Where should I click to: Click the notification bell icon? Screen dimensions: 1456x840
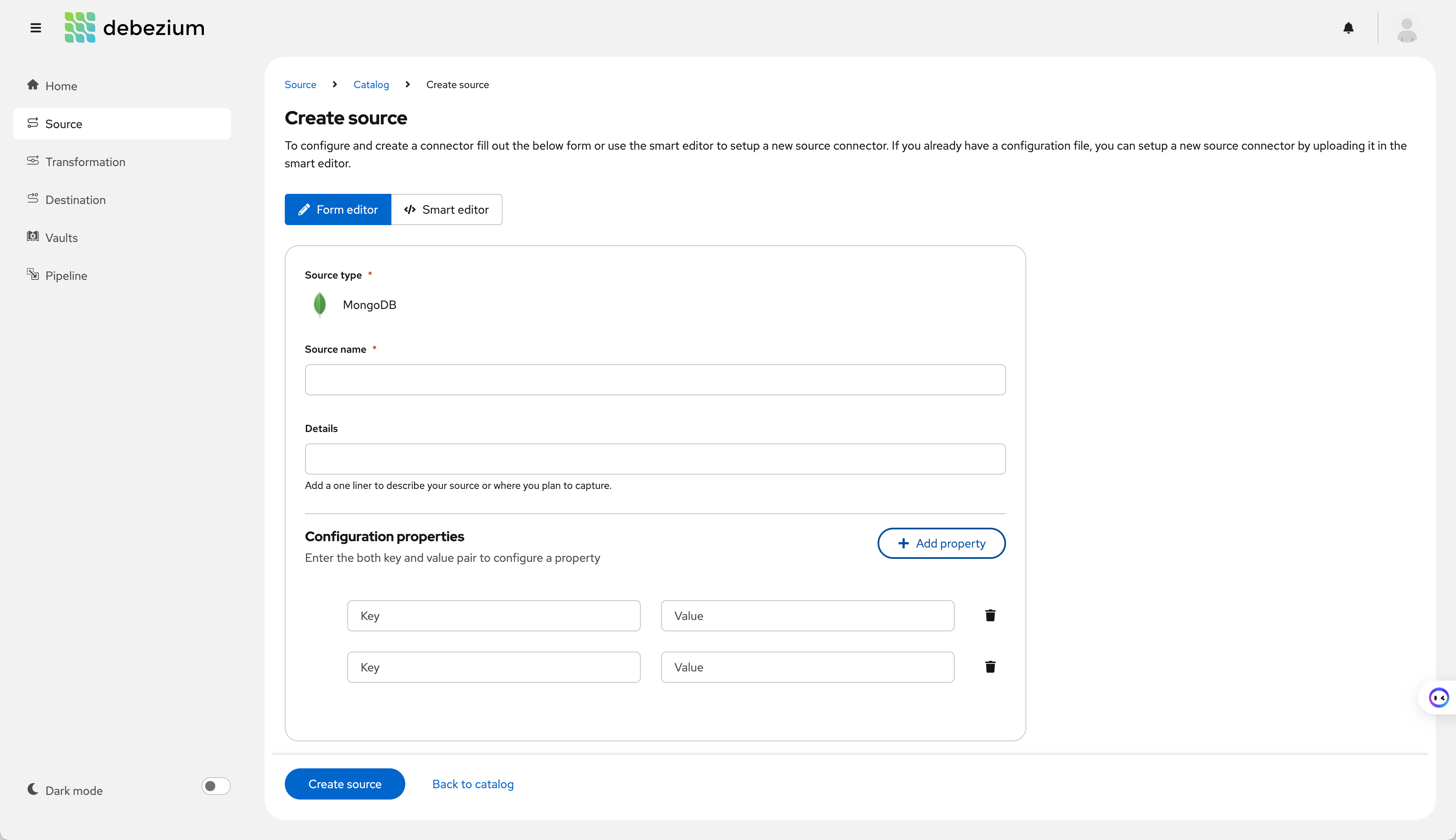coord(1349,28)
